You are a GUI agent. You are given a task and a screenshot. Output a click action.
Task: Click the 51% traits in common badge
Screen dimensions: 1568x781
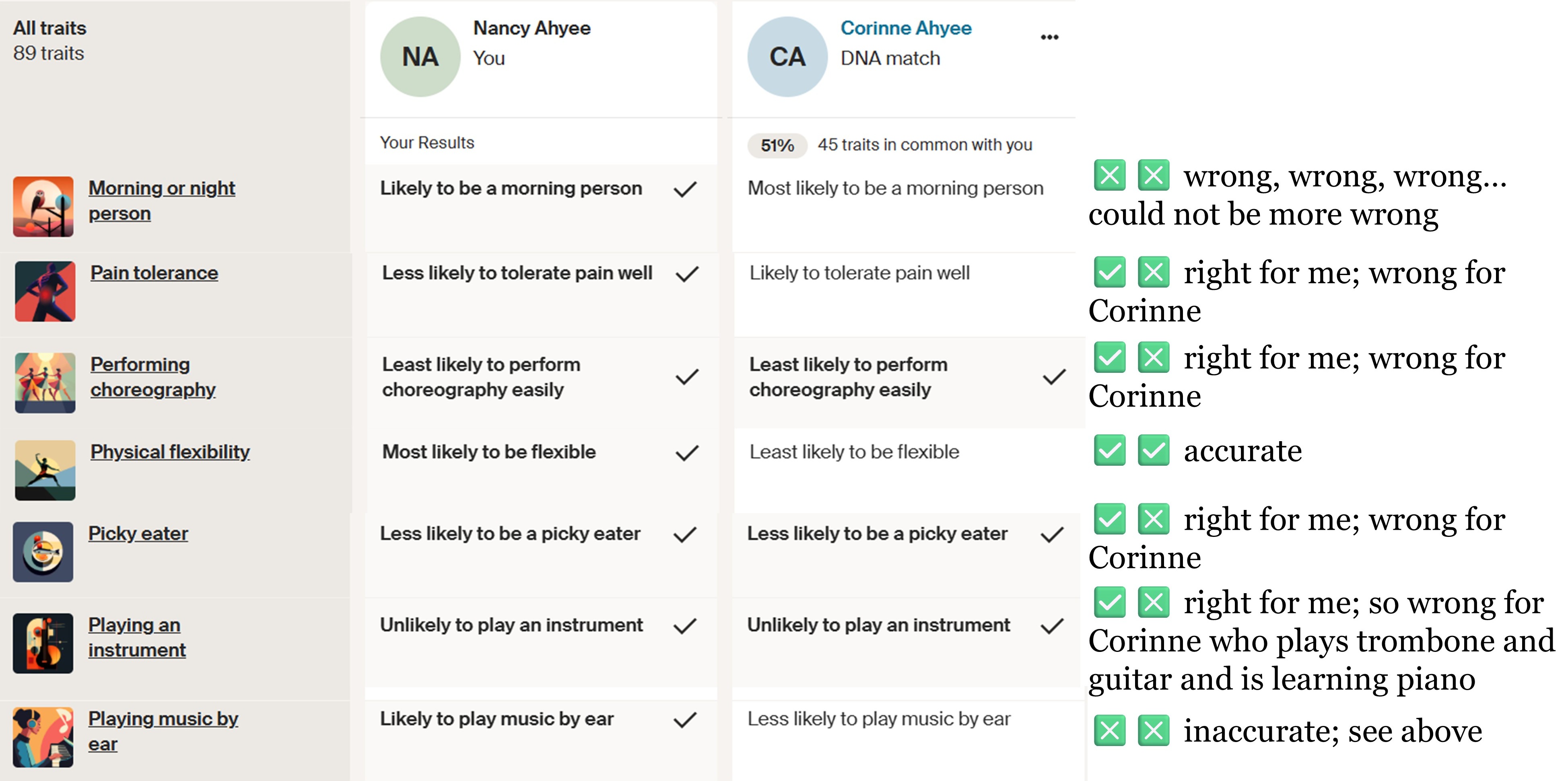coord(777,145)
